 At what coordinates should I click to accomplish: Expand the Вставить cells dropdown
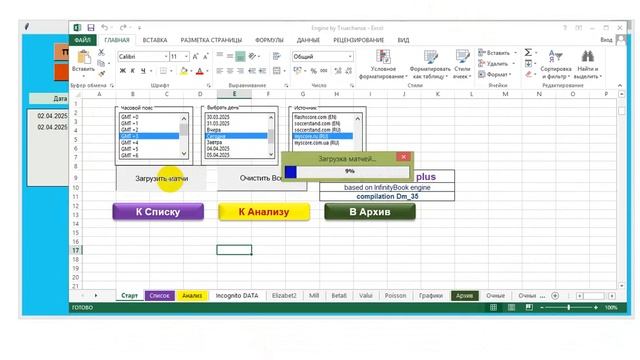coord(516,53)
